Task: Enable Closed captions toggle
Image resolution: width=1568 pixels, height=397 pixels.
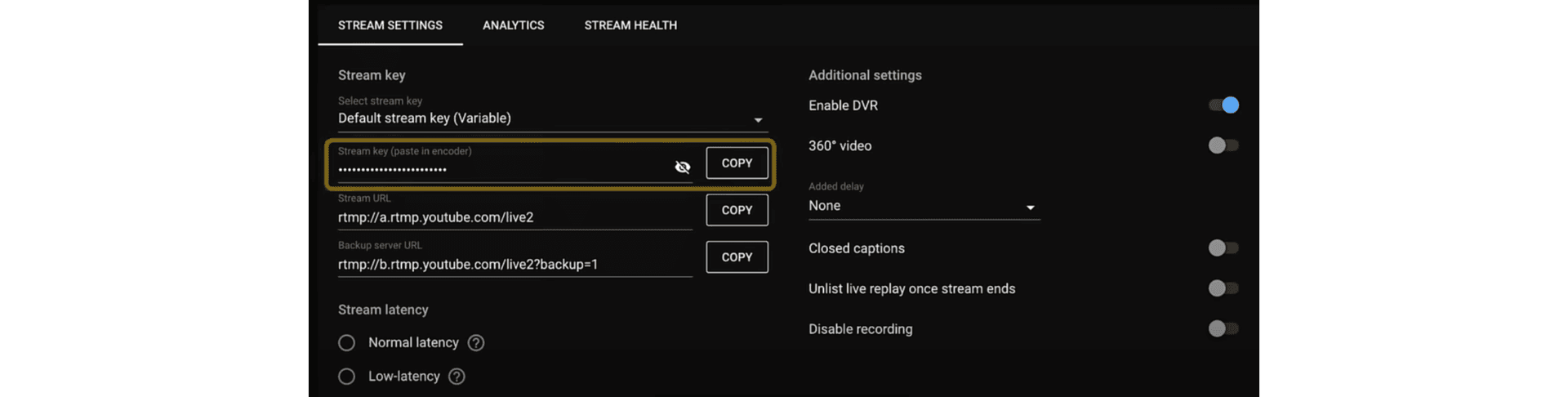Action: (x=1223, y=248)
